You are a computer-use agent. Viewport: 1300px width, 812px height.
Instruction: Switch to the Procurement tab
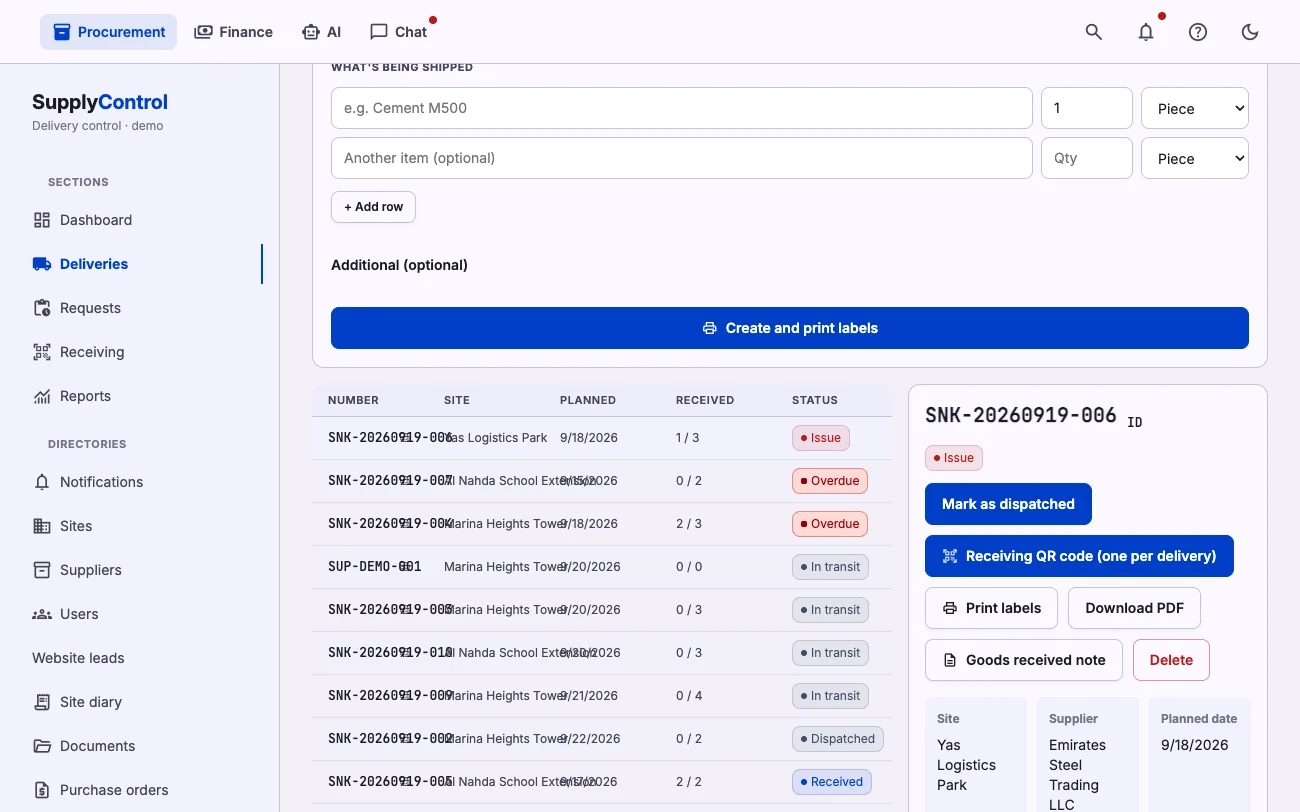(x=109, y=32)
